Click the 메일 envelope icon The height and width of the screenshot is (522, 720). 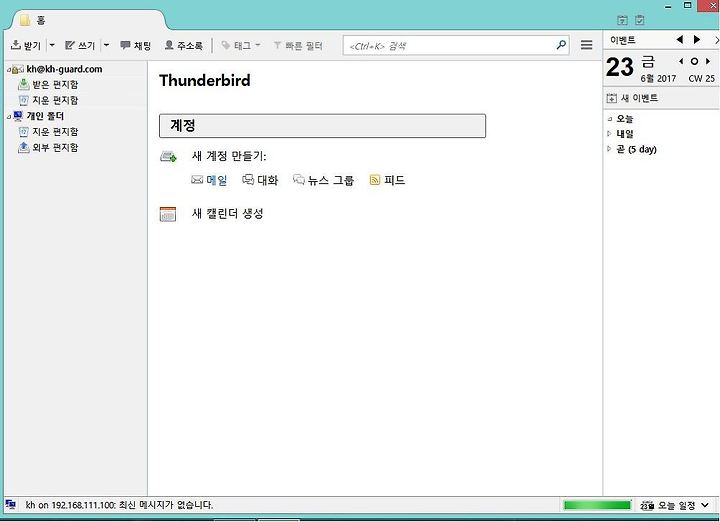197,180
